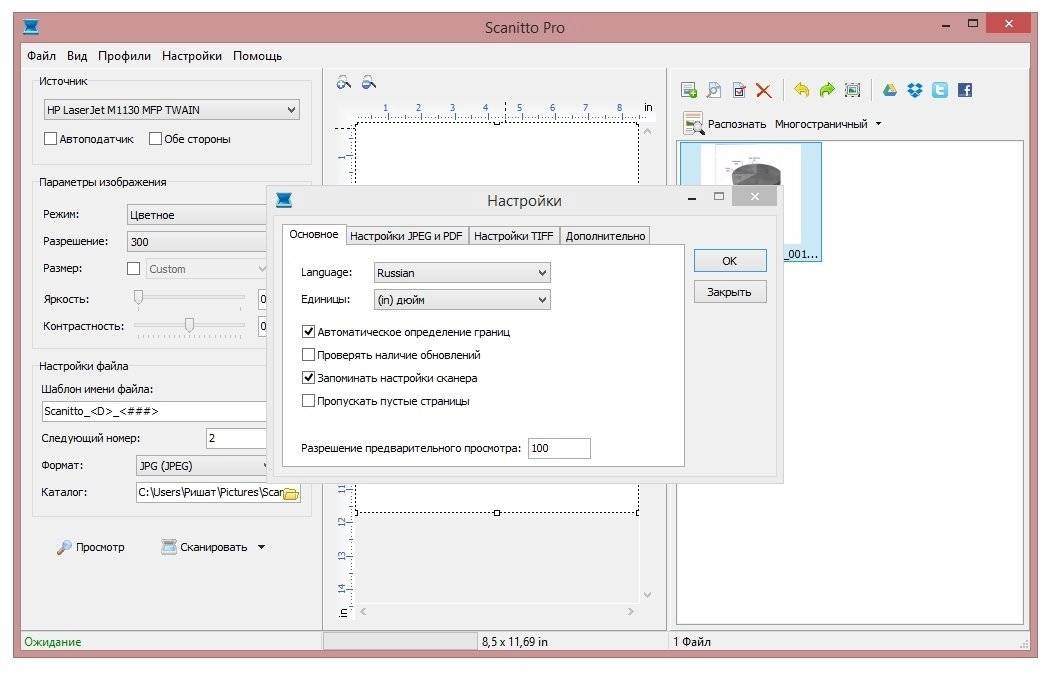Enable the Размер custom size checkbox

[x=134, y=269]
